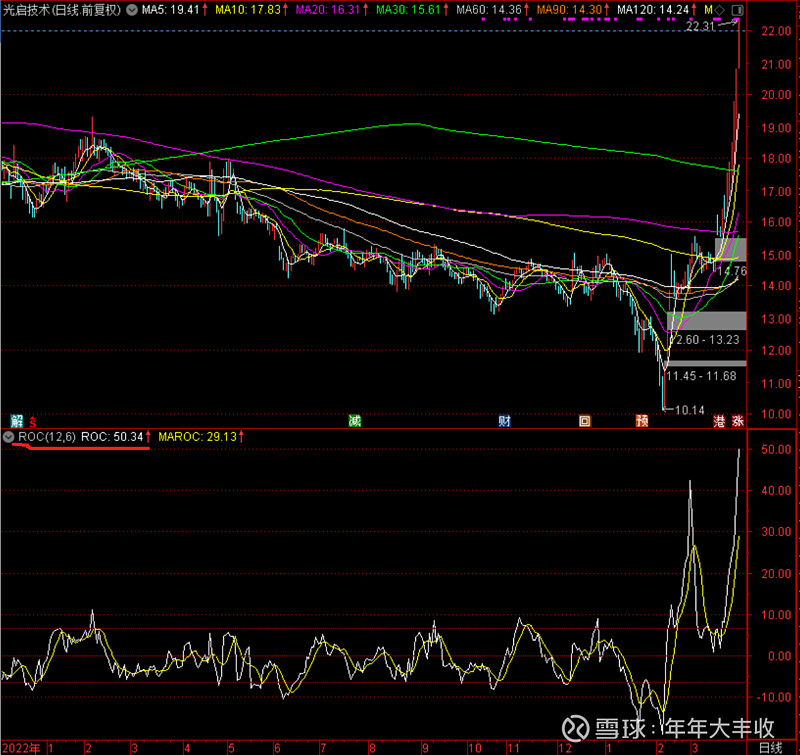Screen dimensions: 800x755
Task: Open the green 减 event marker
Action: [x=355, y=421]
